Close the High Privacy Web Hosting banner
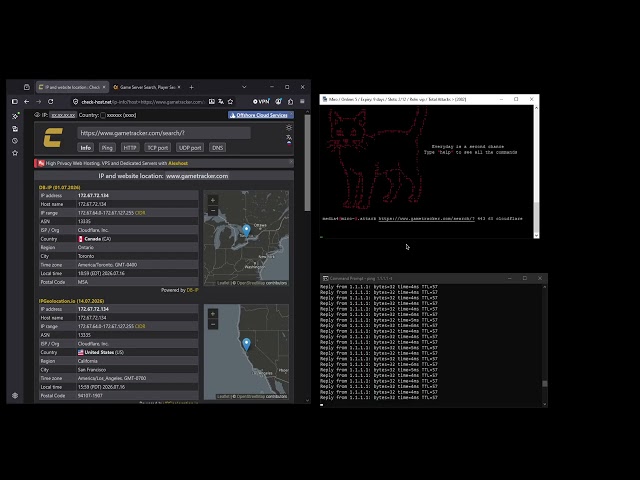Image resolution: width=640 pixels, height=480 pixels. tap(291, 162)
